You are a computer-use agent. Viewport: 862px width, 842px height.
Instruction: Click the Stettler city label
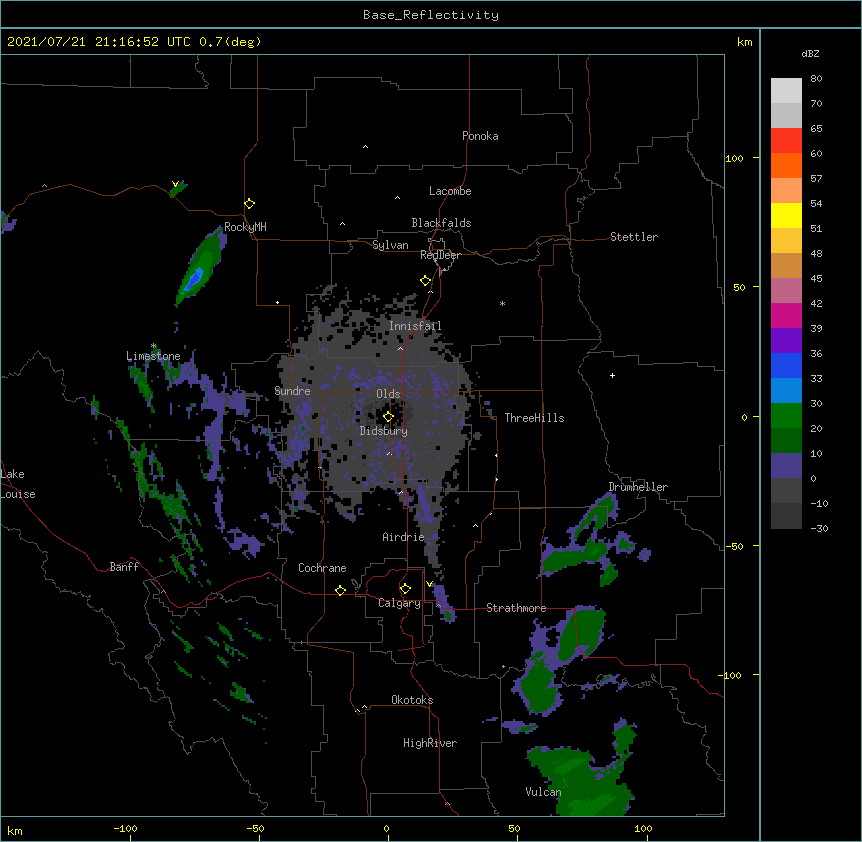point(633,237)
